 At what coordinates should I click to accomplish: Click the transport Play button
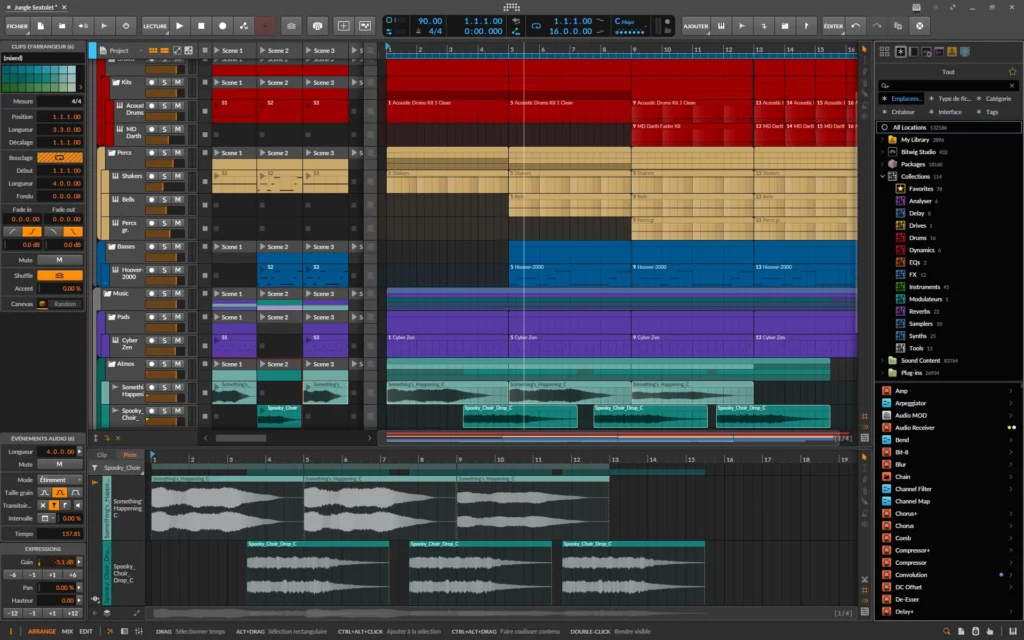click(180, 26)
